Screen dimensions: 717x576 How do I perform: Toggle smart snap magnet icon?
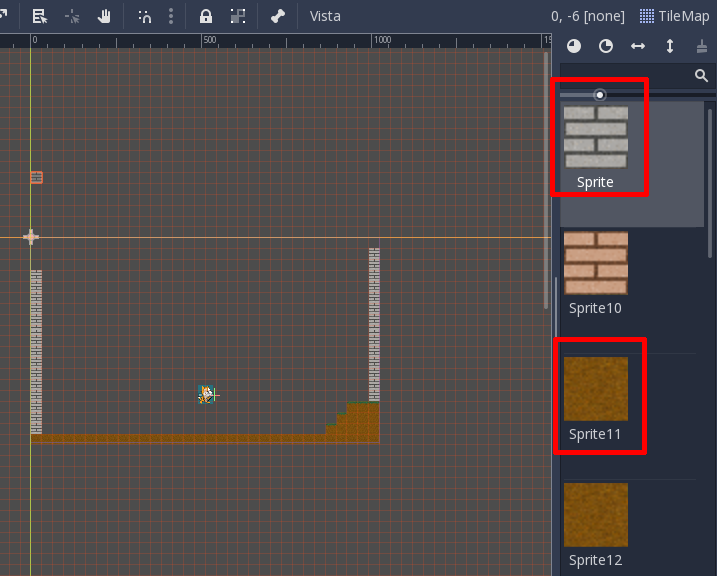pyautogui.click(x=145, y=17)
